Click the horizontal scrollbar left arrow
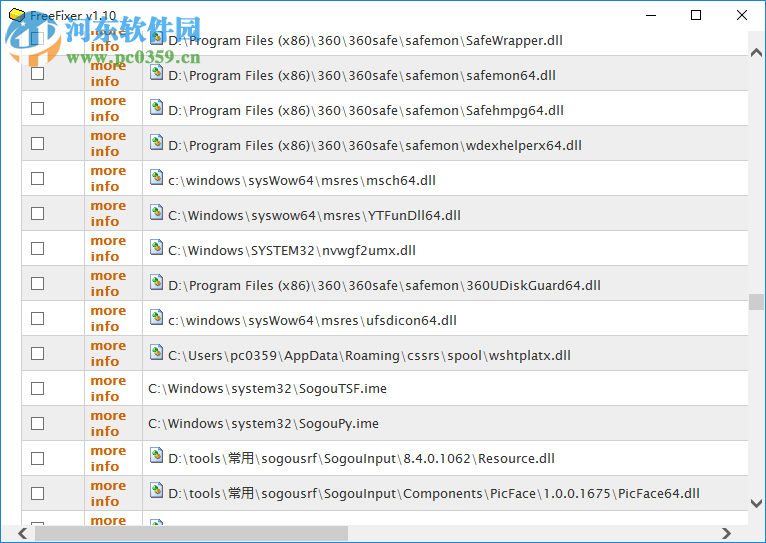This screenshot has width=766, height=543. coord(22,533)
